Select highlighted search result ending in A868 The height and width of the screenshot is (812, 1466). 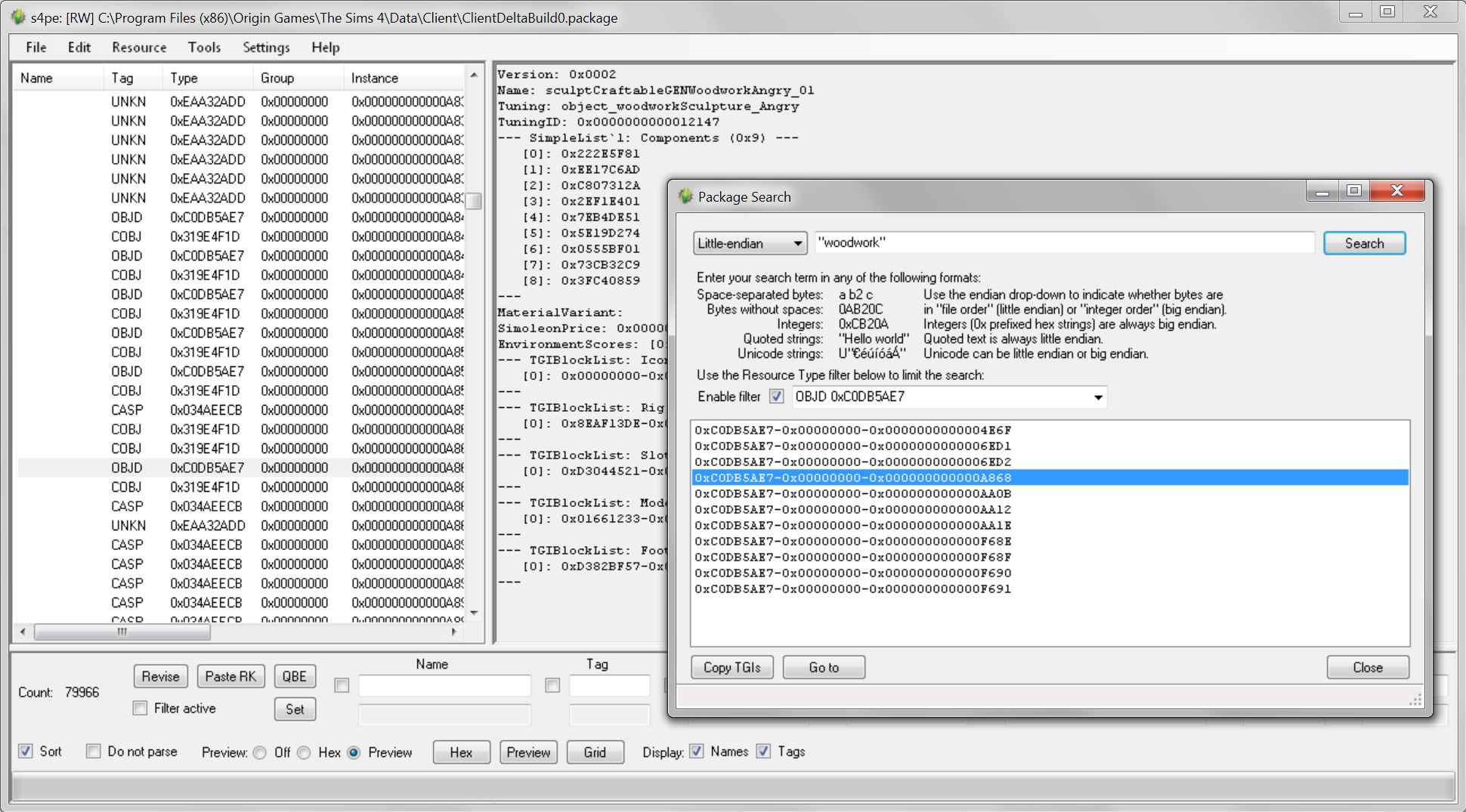point(1050,477)
